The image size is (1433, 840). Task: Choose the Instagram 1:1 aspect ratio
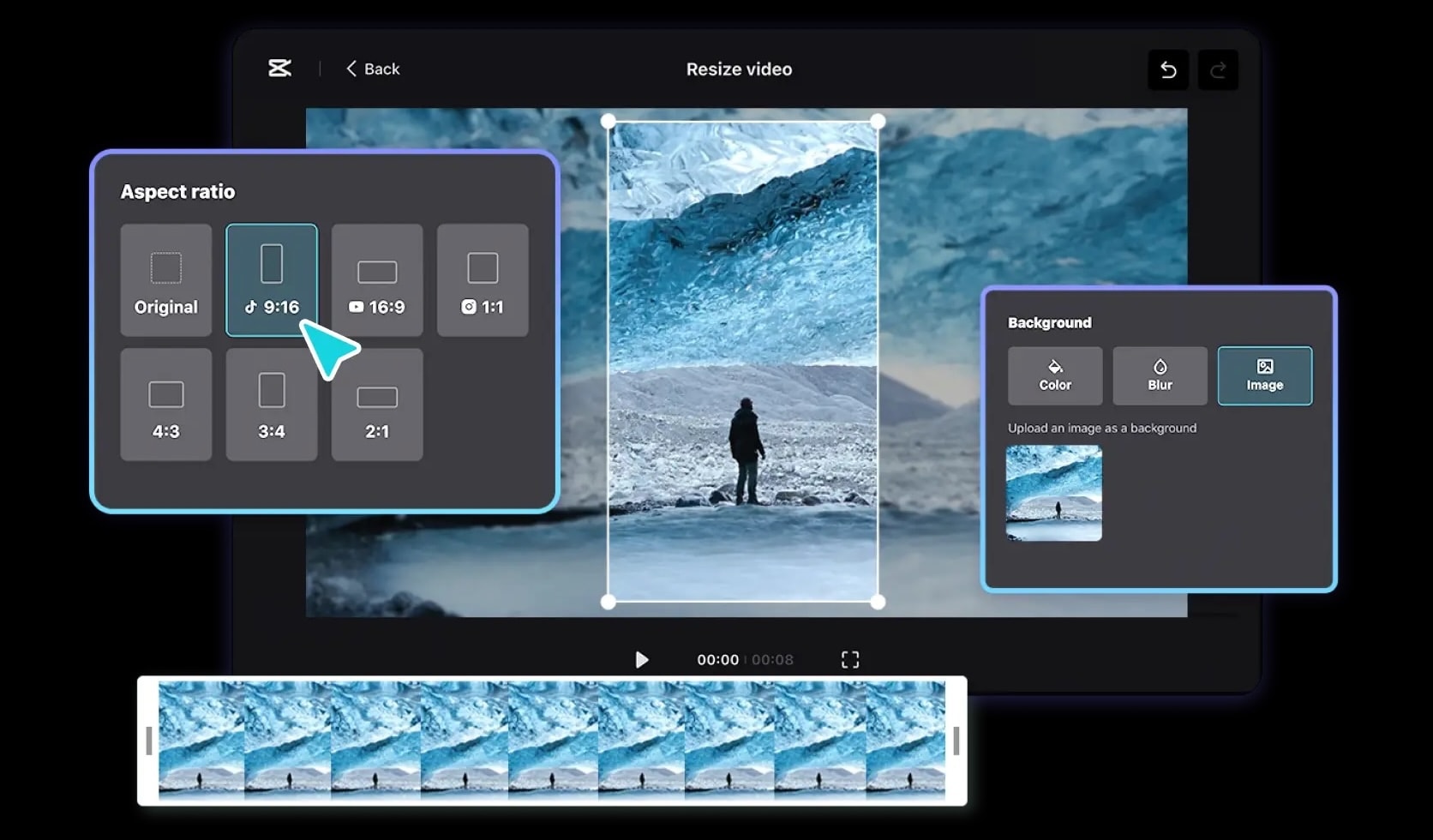coord(483,280)
